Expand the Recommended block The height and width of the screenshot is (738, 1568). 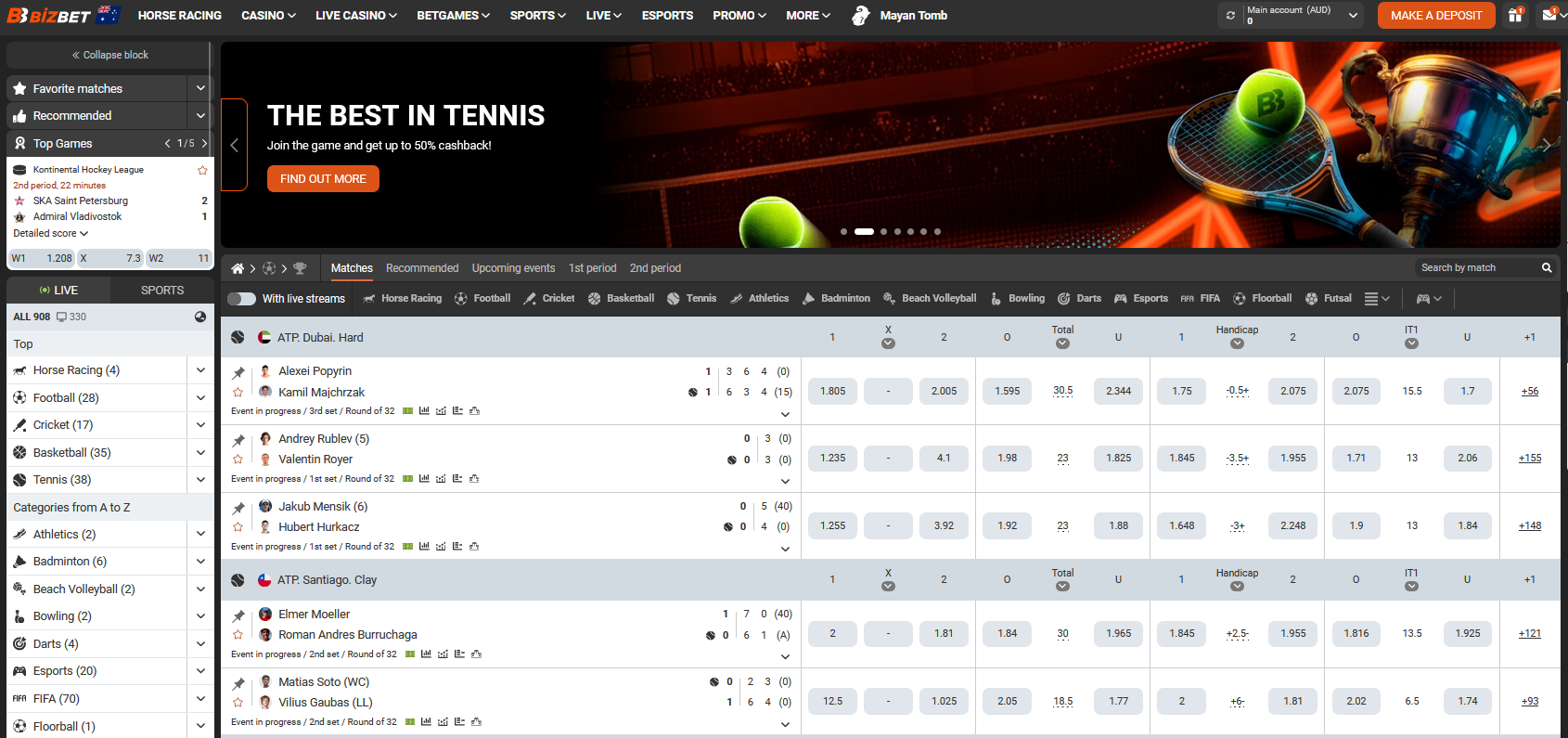point(200,115)
